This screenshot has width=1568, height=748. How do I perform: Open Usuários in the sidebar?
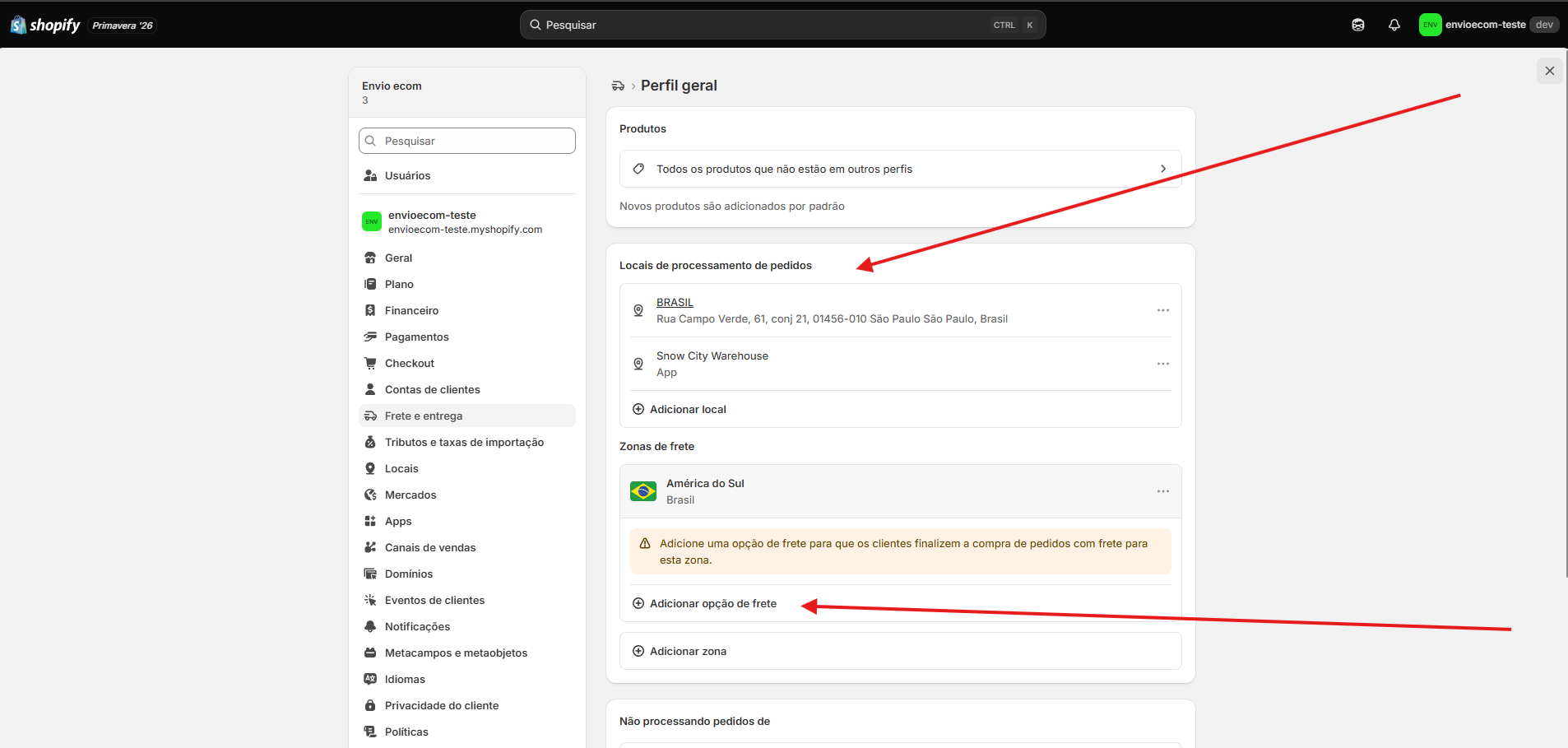[467, 175]
